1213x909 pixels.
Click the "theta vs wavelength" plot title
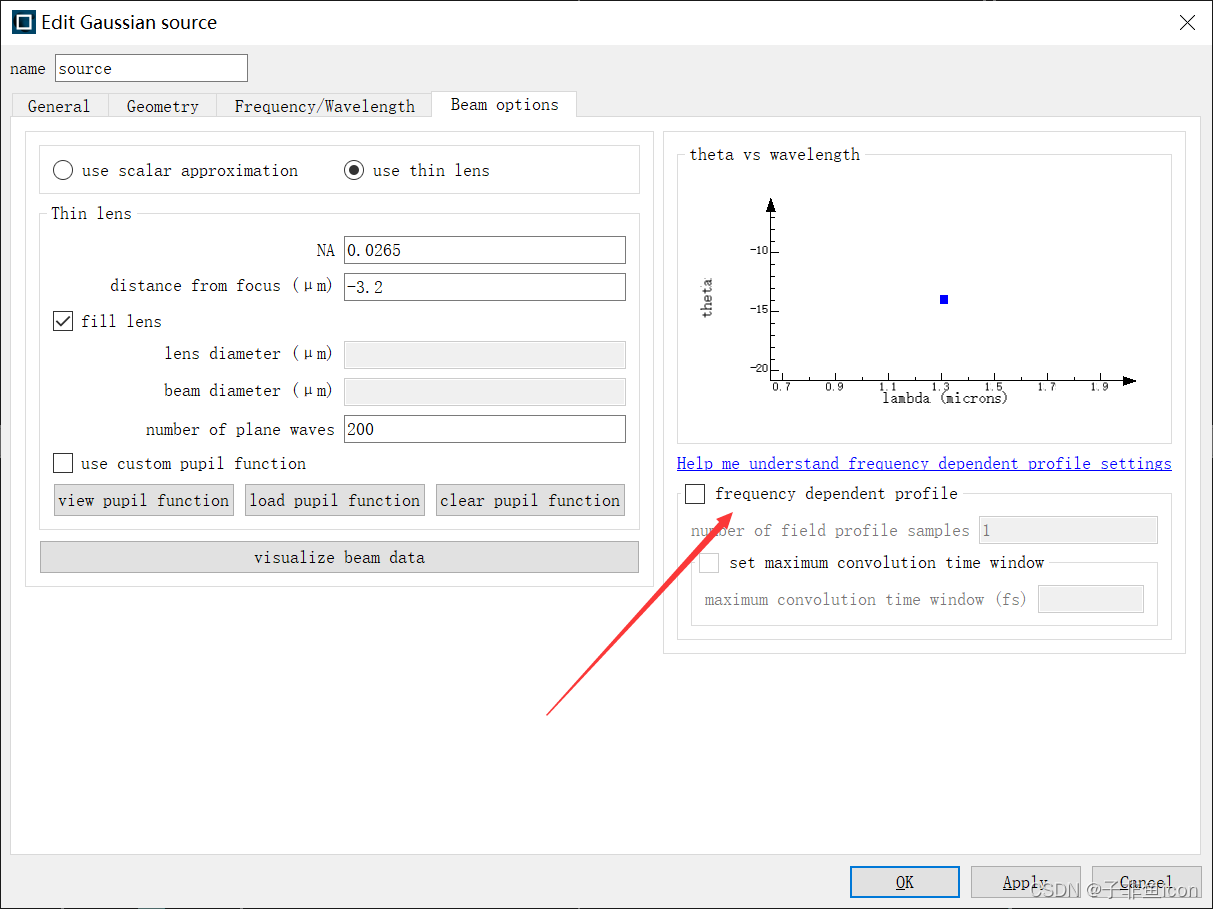click(775, 154)
